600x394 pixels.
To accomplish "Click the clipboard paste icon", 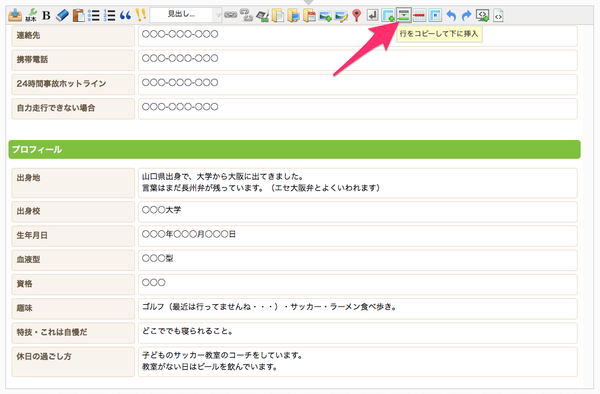I will tap(78, 15).
